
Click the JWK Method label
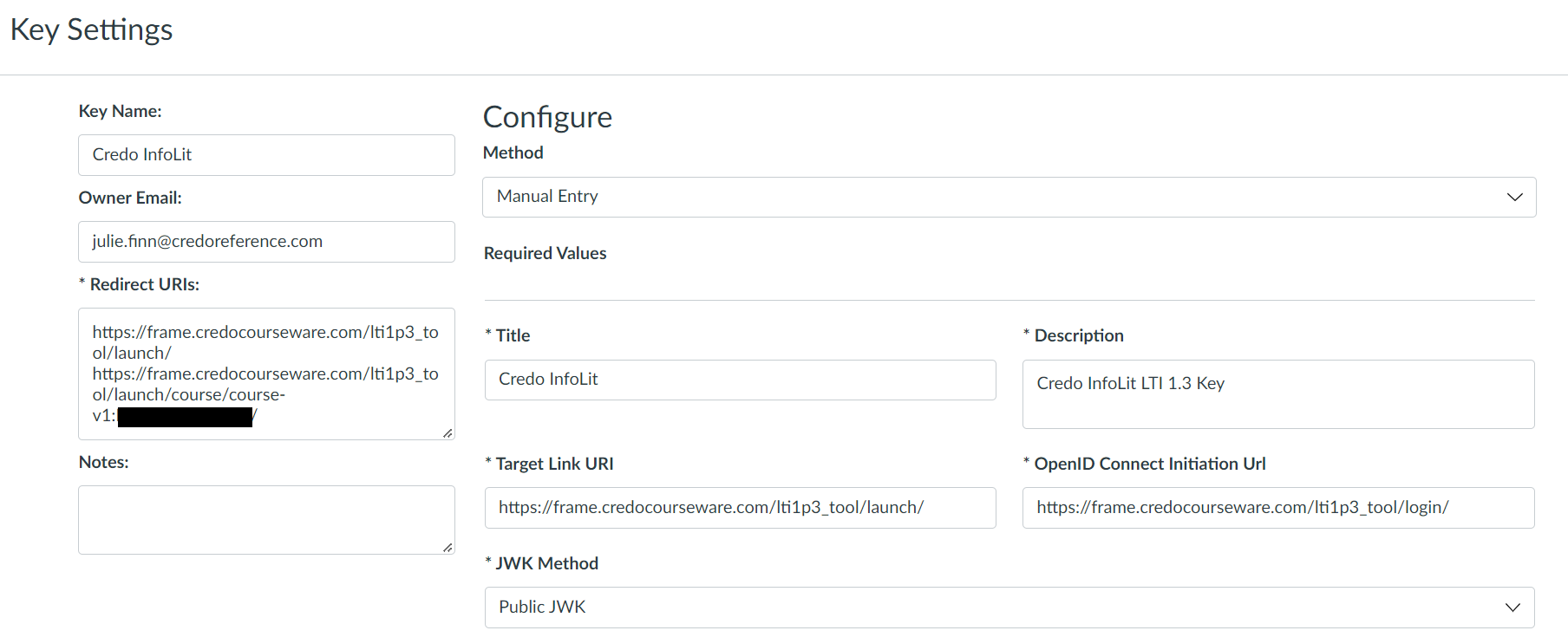[x=541, y=563]
